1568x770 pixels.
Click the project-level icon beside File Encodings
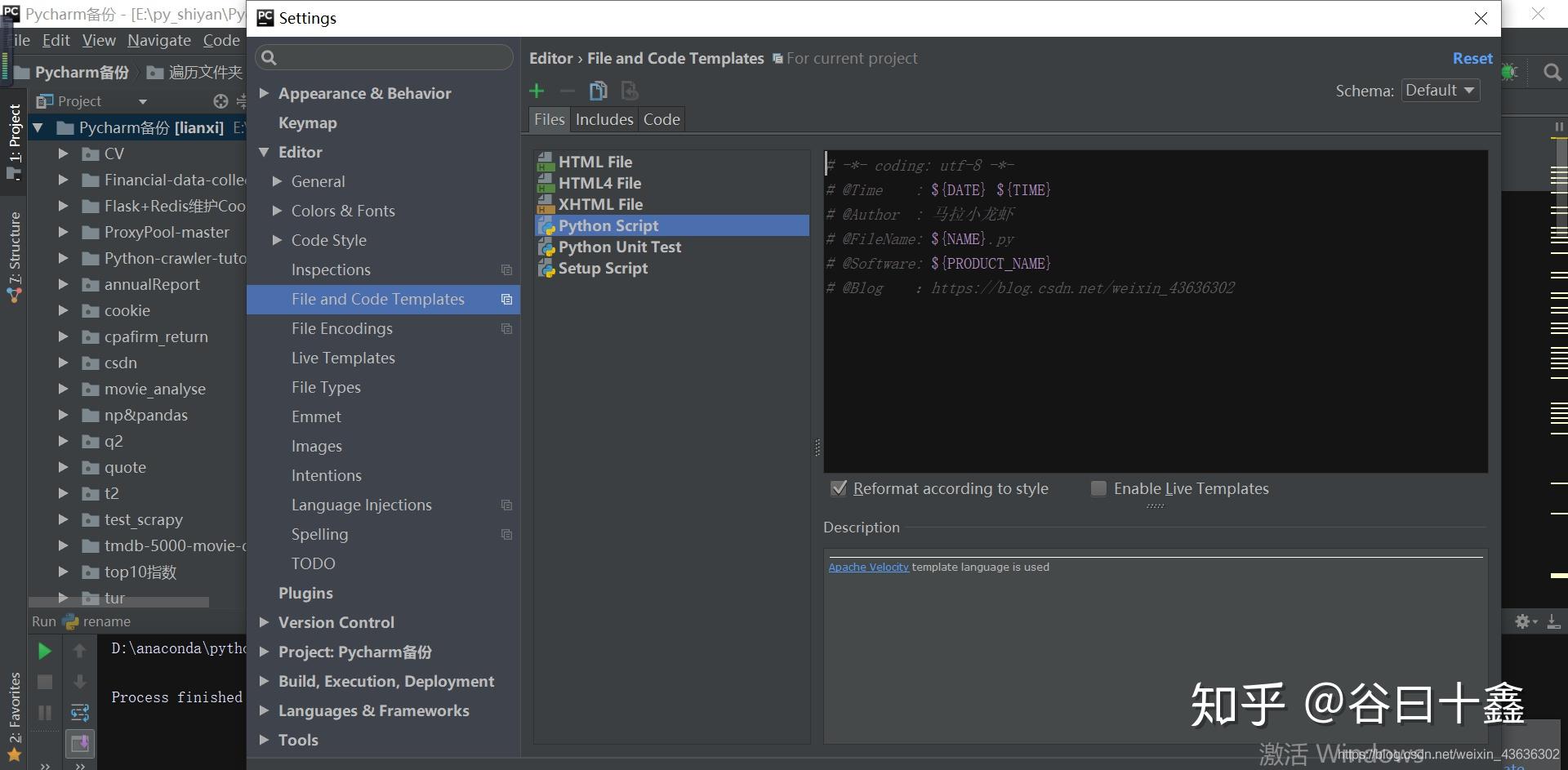506,329
